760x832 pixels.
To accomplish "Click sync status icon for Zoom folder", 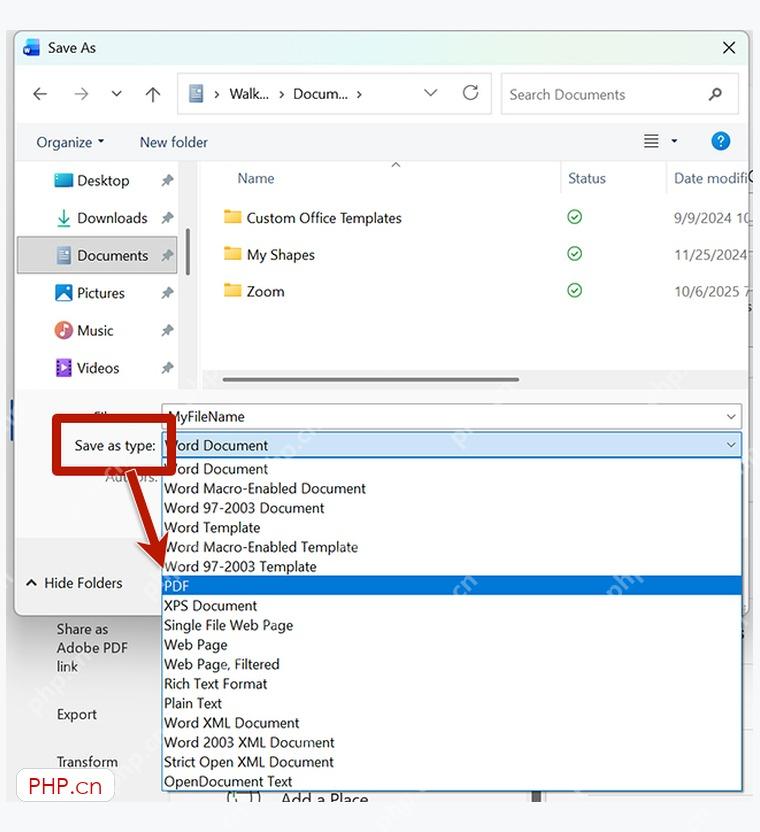I will click(x=574, y=290).
